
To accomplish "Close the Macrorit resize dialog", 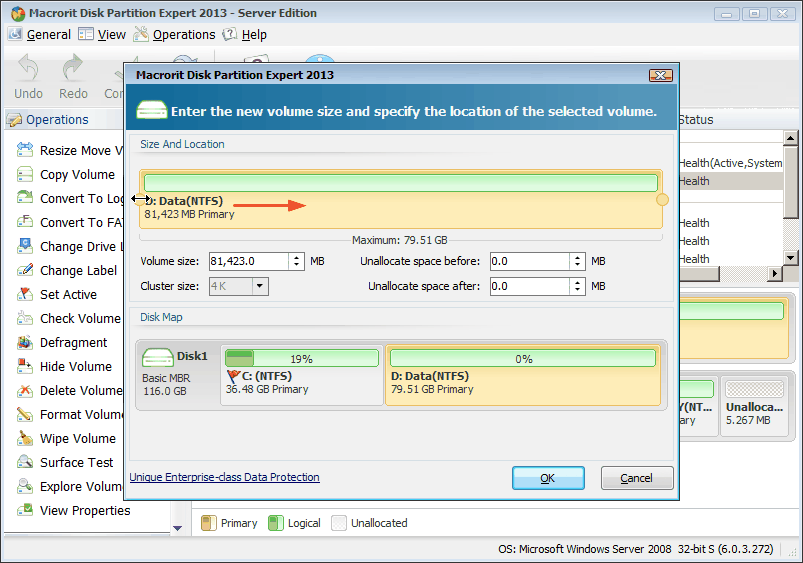I will tap(661, 75).
